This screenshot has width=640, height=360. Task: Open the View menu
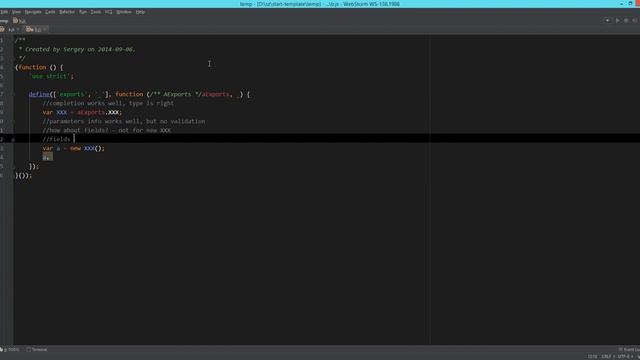click(x=16, y=12)
